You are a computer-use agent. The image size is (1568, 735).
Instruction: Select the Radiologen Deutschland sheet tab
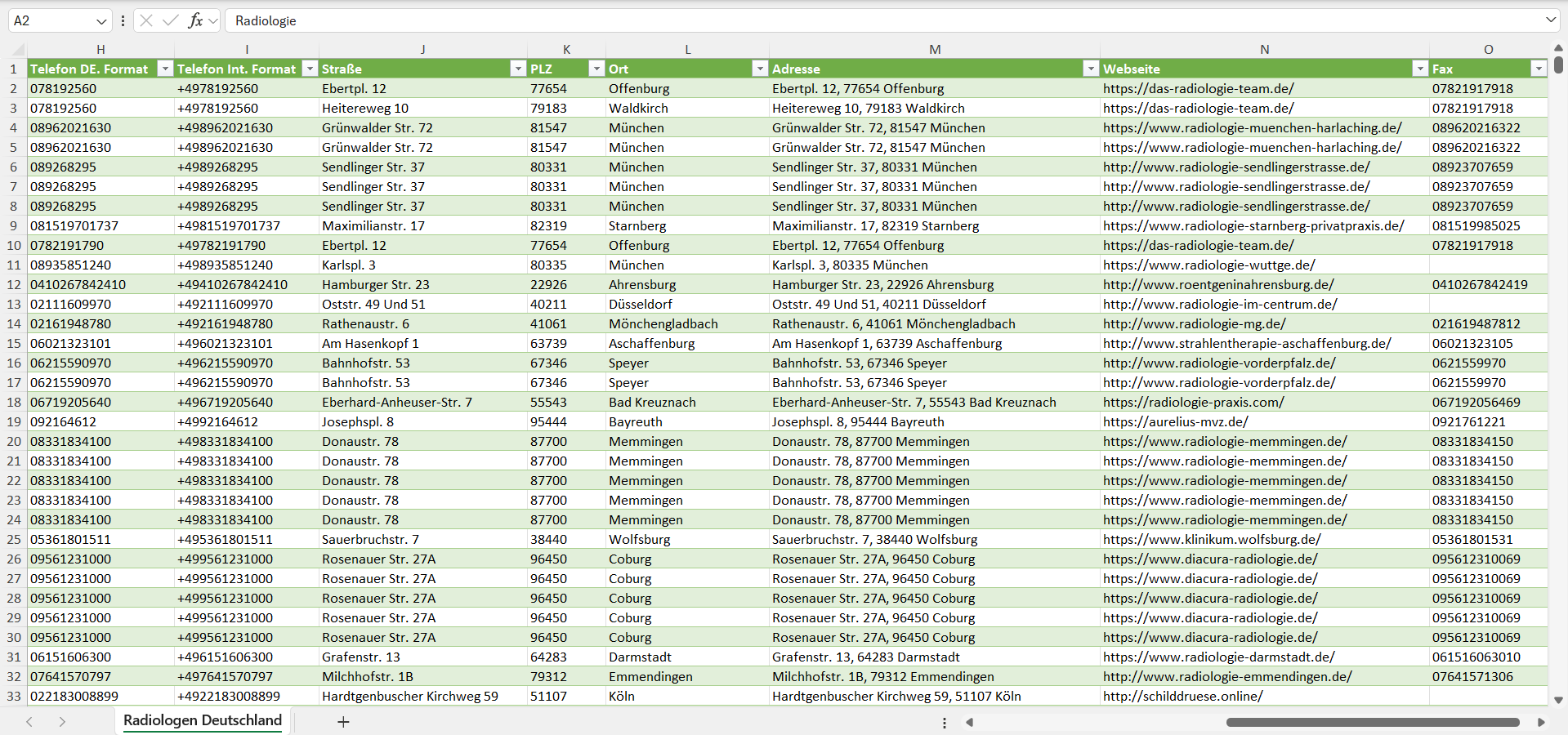pos(202,720)
